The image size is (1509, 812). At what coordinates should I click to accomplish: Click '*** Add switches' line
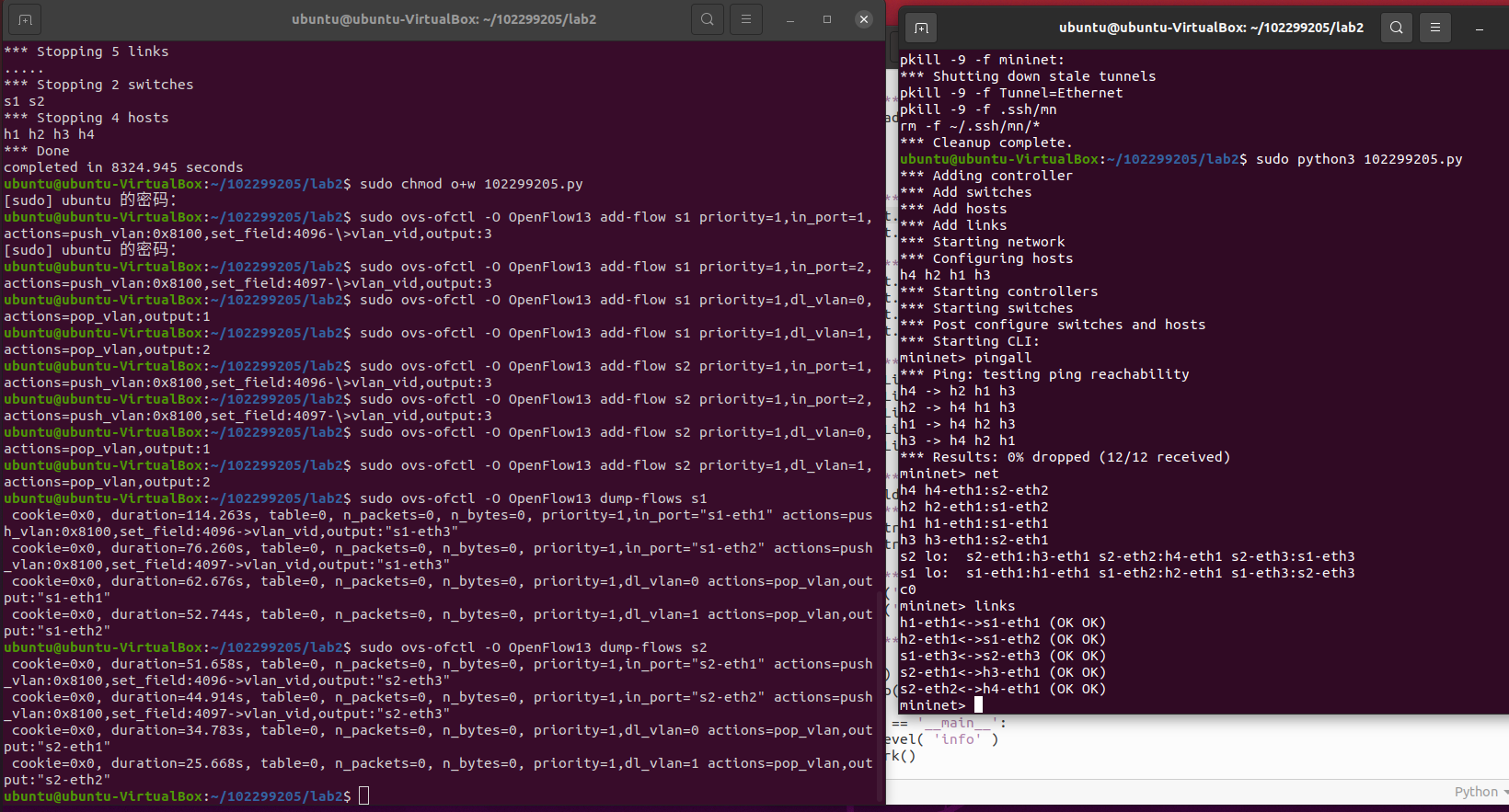point(966,192)
